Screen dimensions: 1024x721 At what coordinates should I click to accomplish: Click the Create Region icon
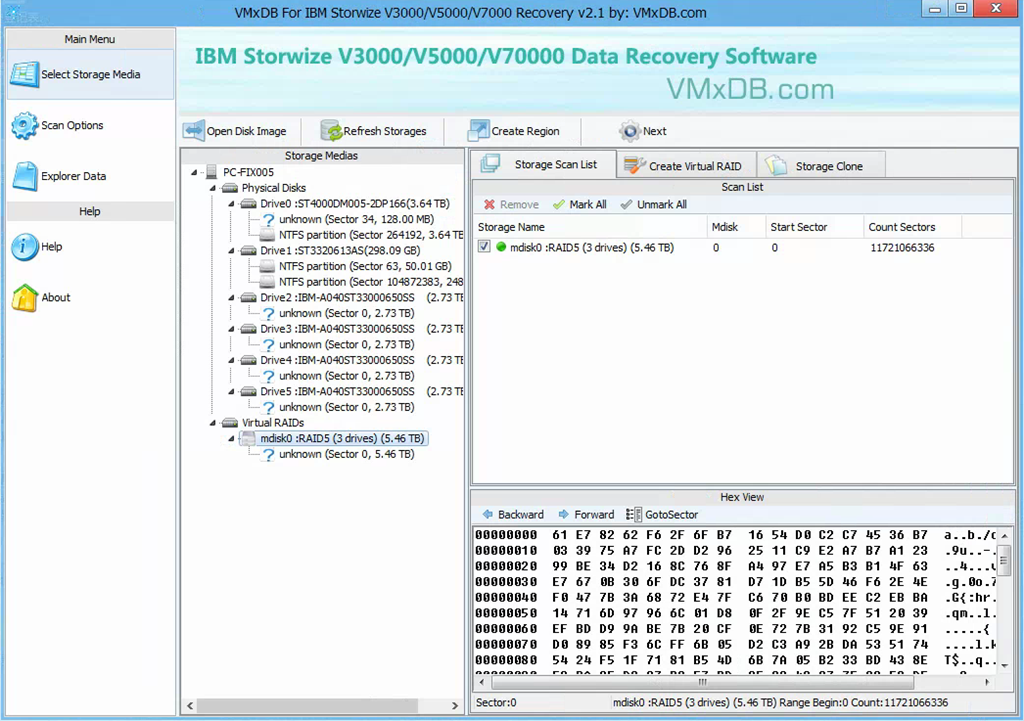(x=478, y=131)
